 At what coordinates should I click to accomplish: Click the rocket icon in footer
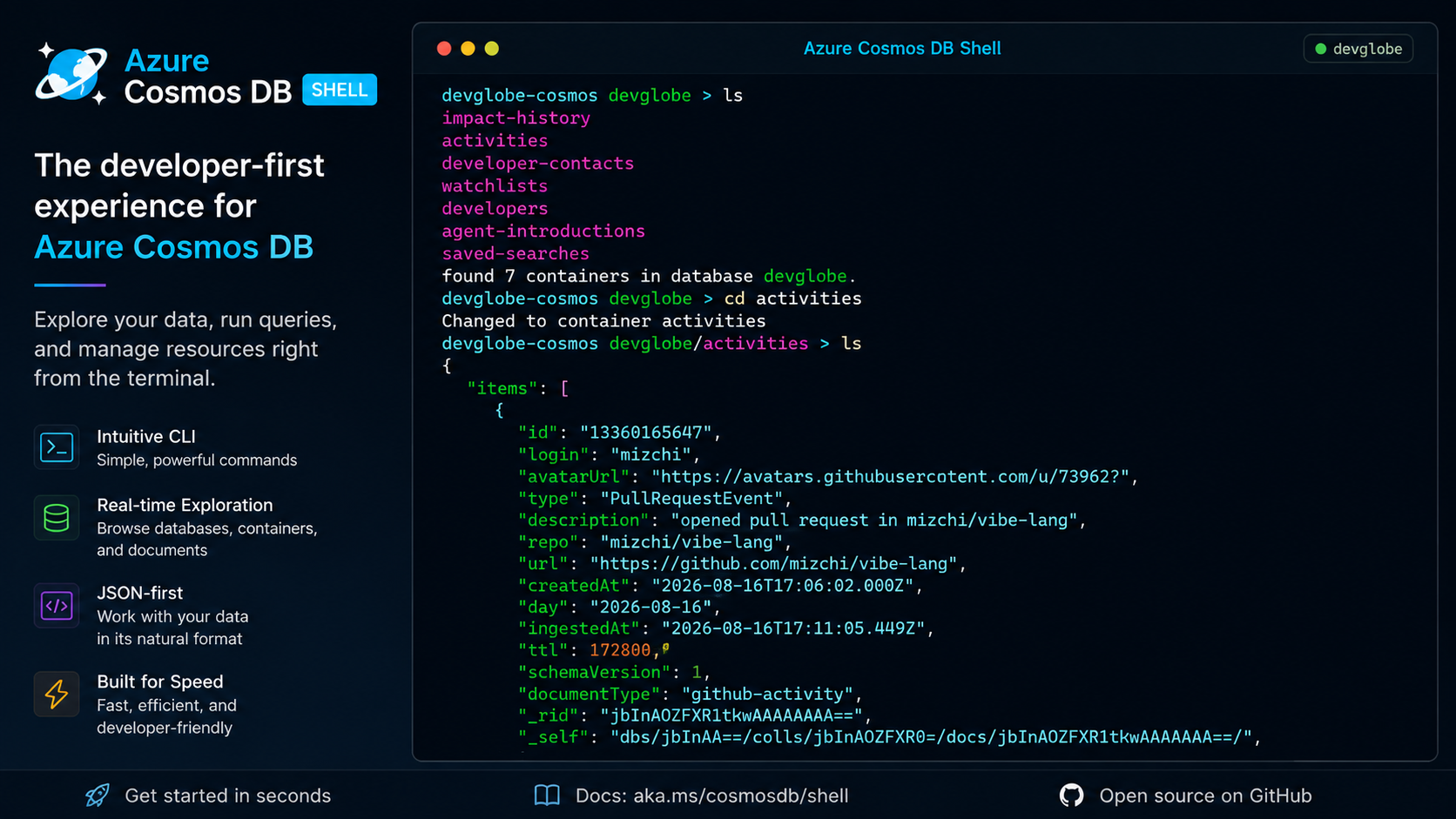[98, 795]
